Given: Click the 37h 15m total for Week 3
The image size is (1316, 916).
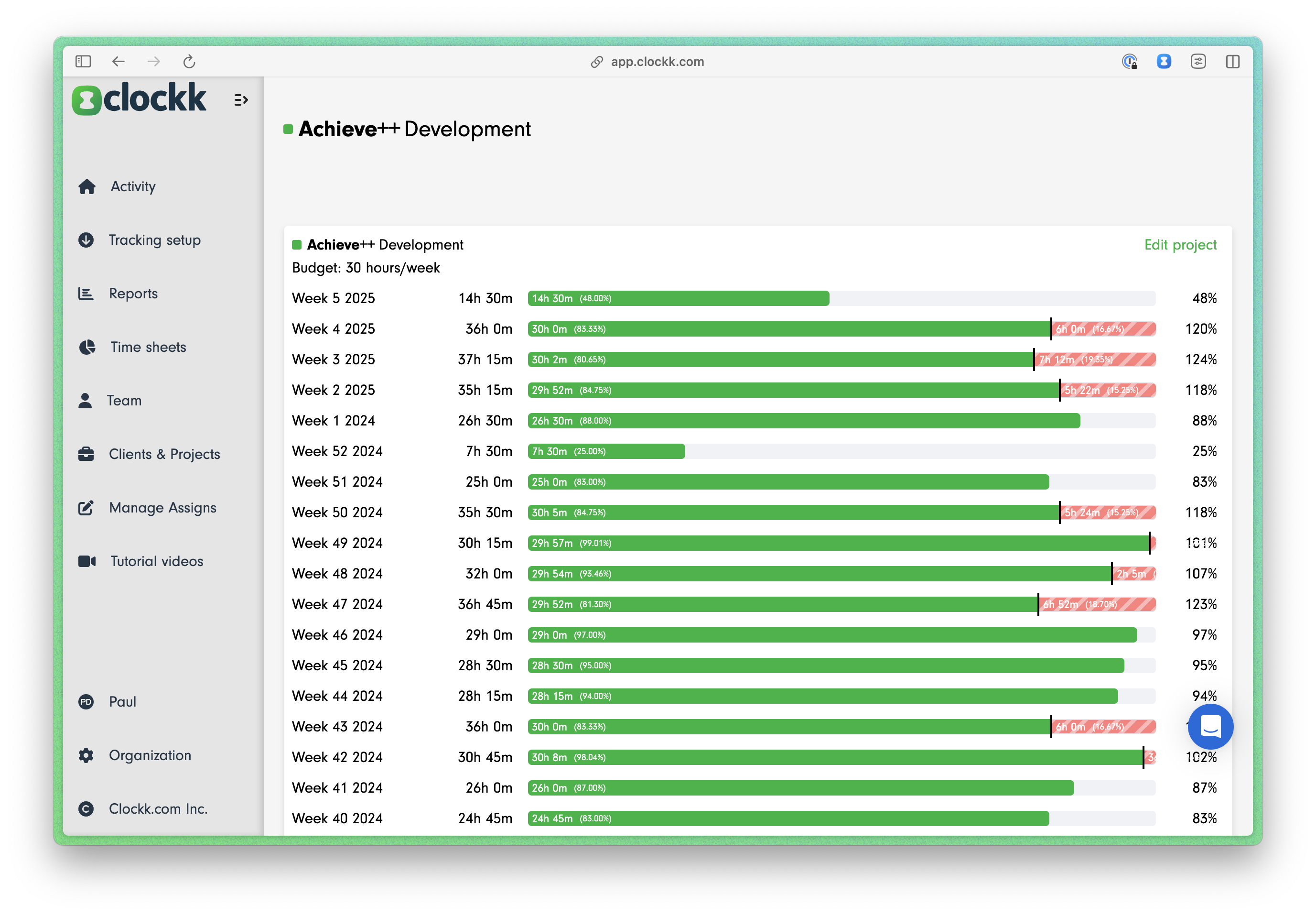Looking at the screenshot, I should [x=485, y=360].
